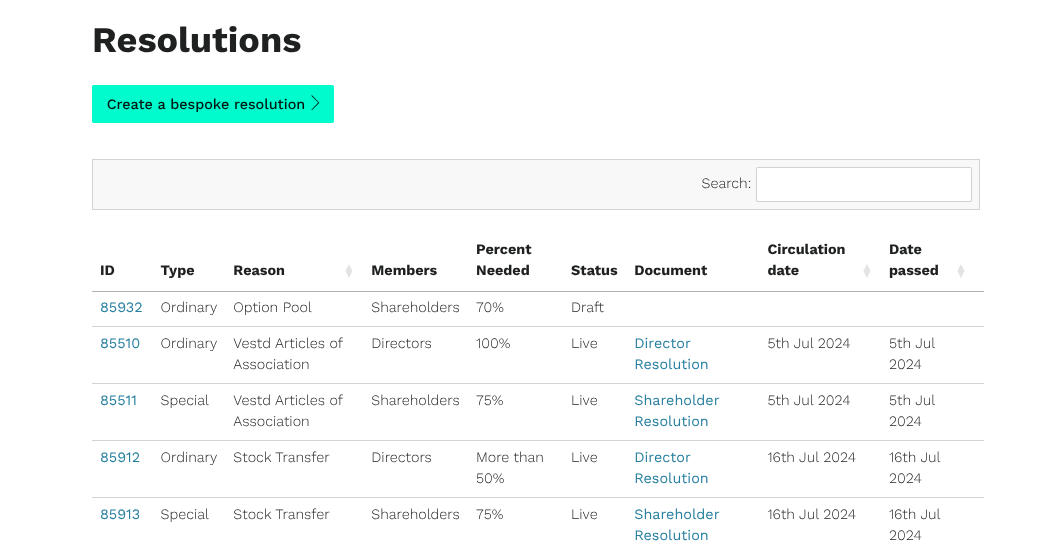
Task: Click circulation date 16th Jul 2024 in row 85912
Action: [x=811, y=458]
